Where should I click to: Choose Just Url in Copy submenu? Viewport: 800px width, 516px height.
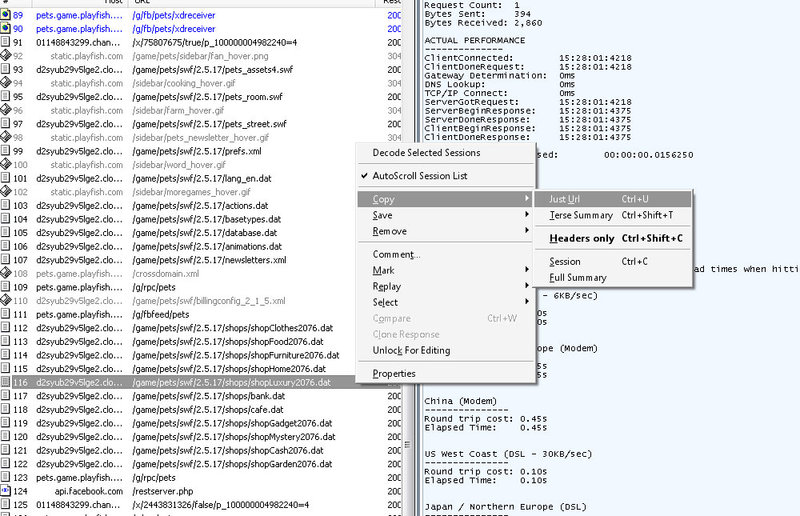(x=613, y=199)
